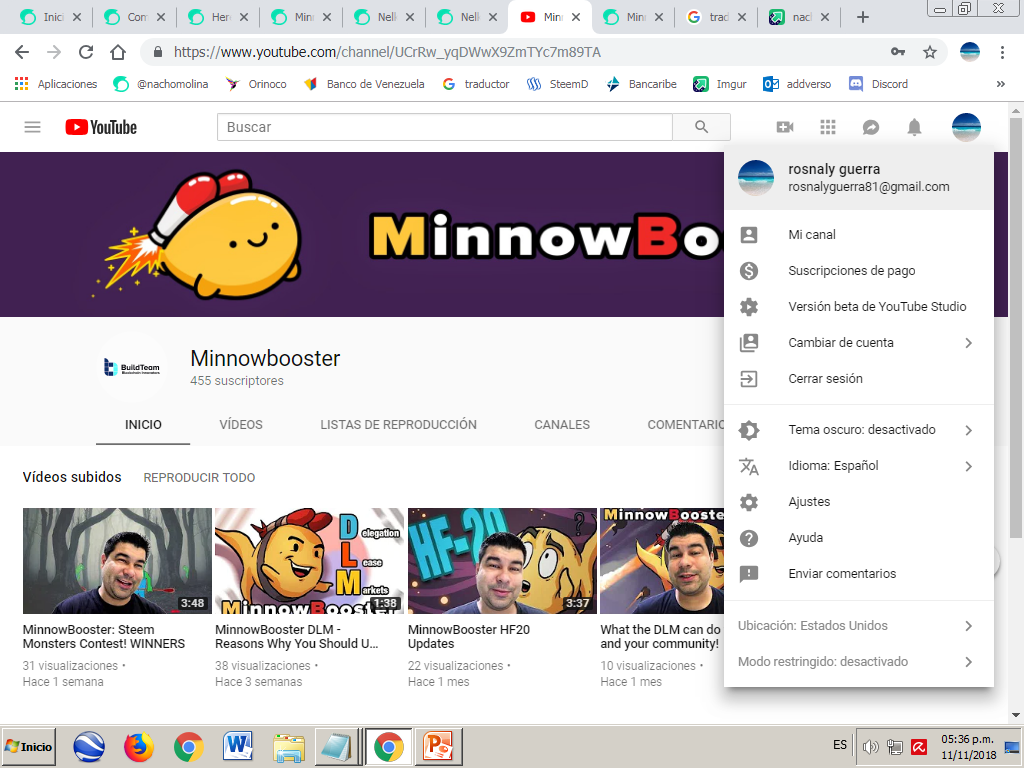Click the Suscripciones de pago dollar icon
This screenshot has width=1024, height=768.
[x=749, y=270]
